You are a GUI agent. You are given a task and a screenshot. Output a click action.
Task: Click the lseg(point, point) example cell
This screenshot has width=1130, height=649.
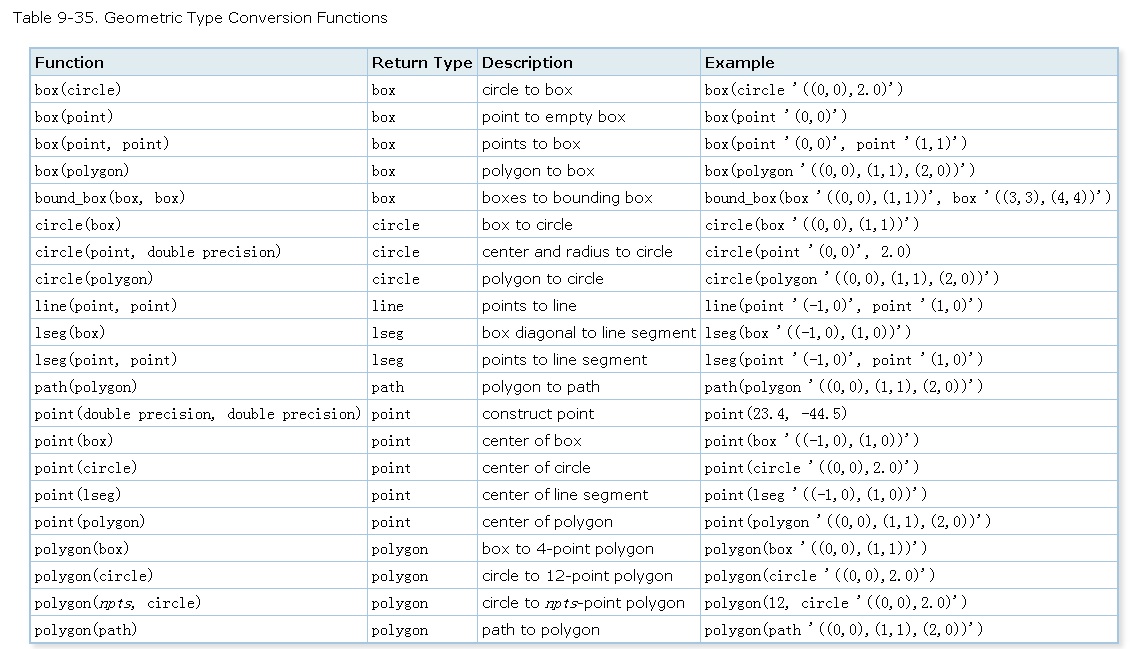pos(843,360)
